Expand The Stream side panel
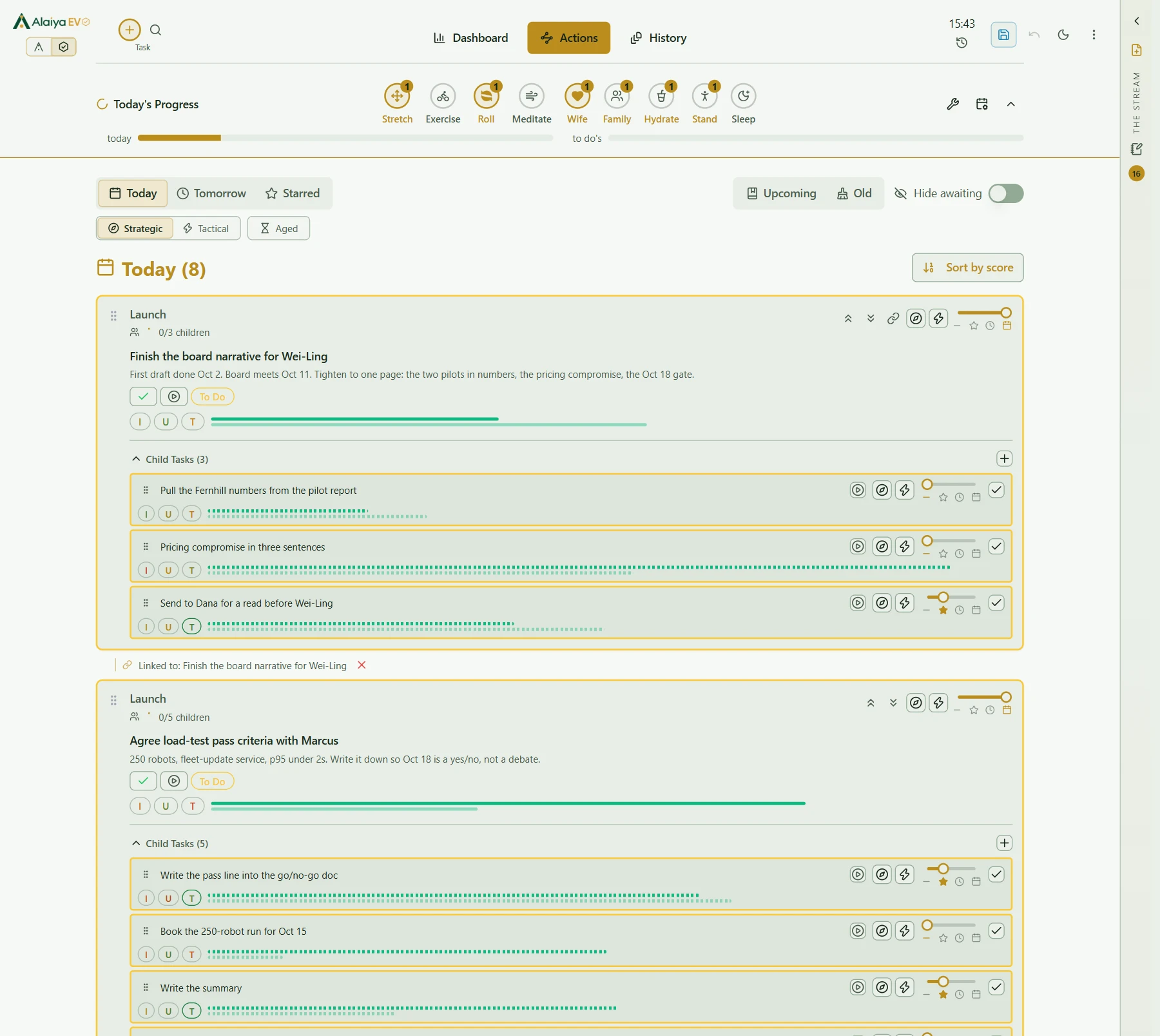 [1137, 21]
